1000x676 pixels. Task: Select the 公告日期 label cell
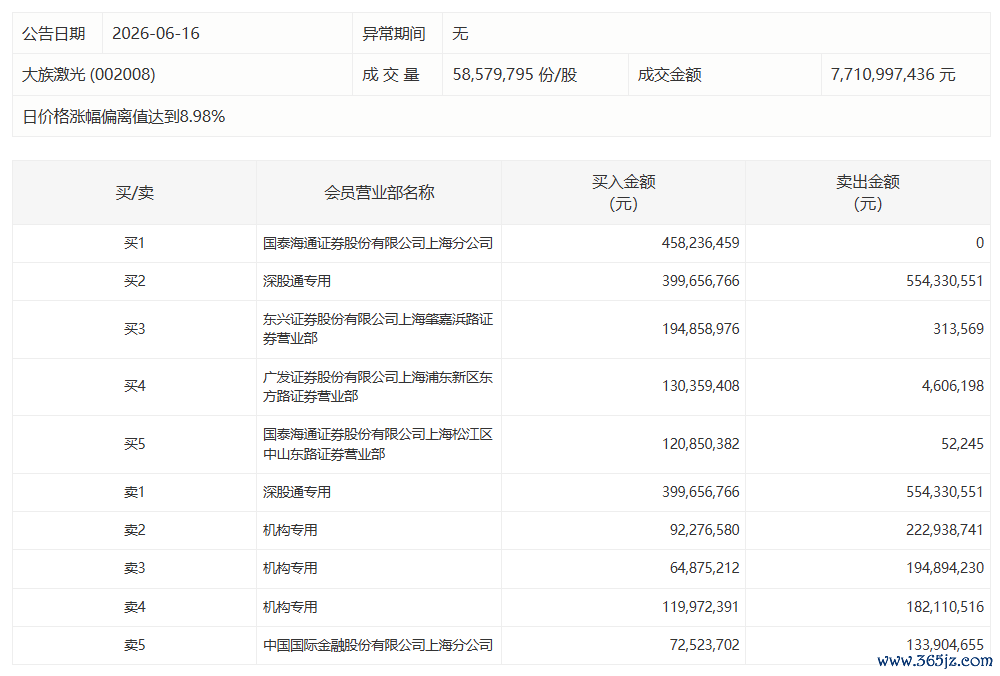click(x=54, y=33)
